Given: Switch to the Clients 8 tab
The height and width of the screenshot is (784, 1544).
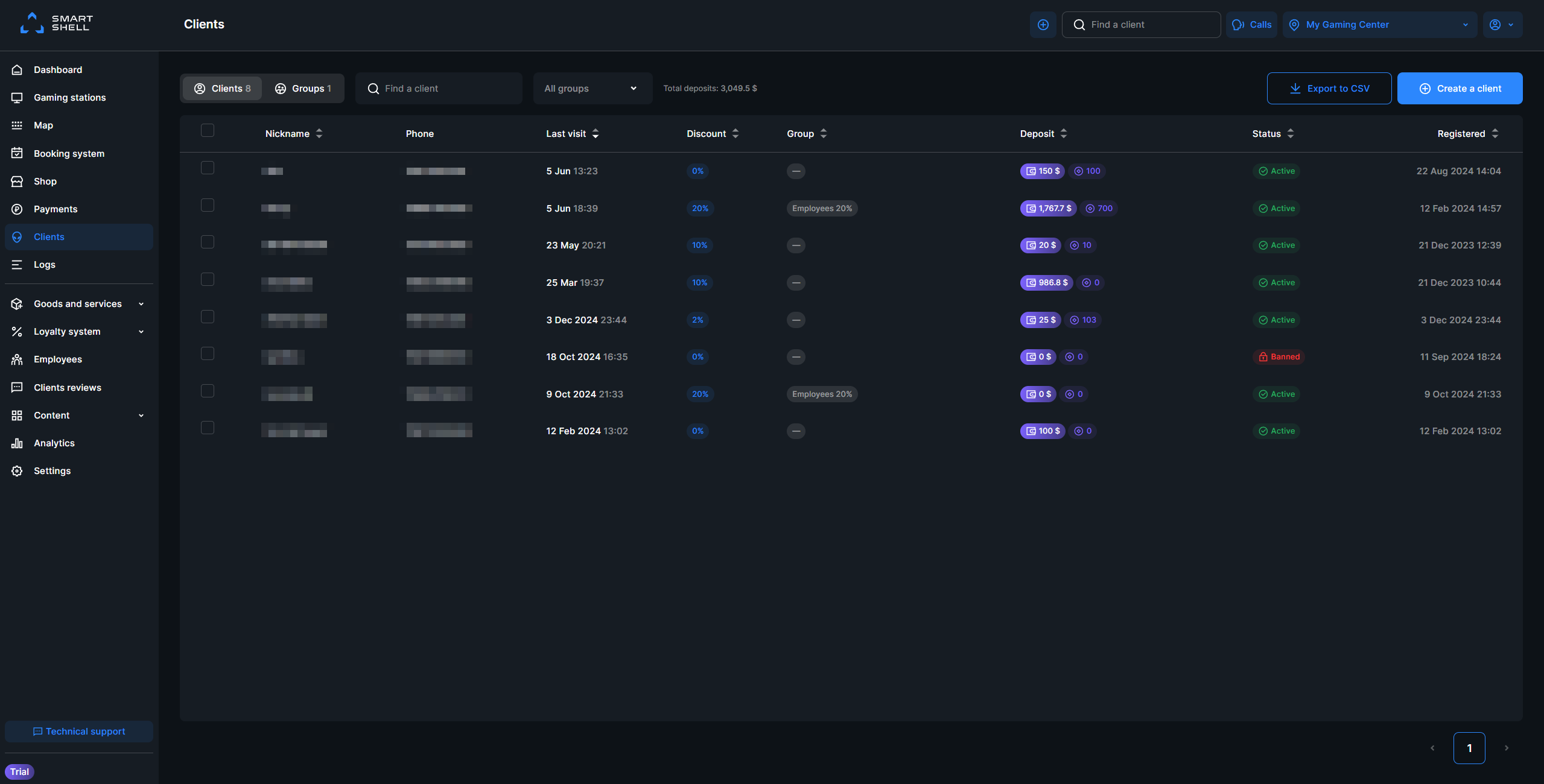Looking at the screenshot, I should (222, 89).
